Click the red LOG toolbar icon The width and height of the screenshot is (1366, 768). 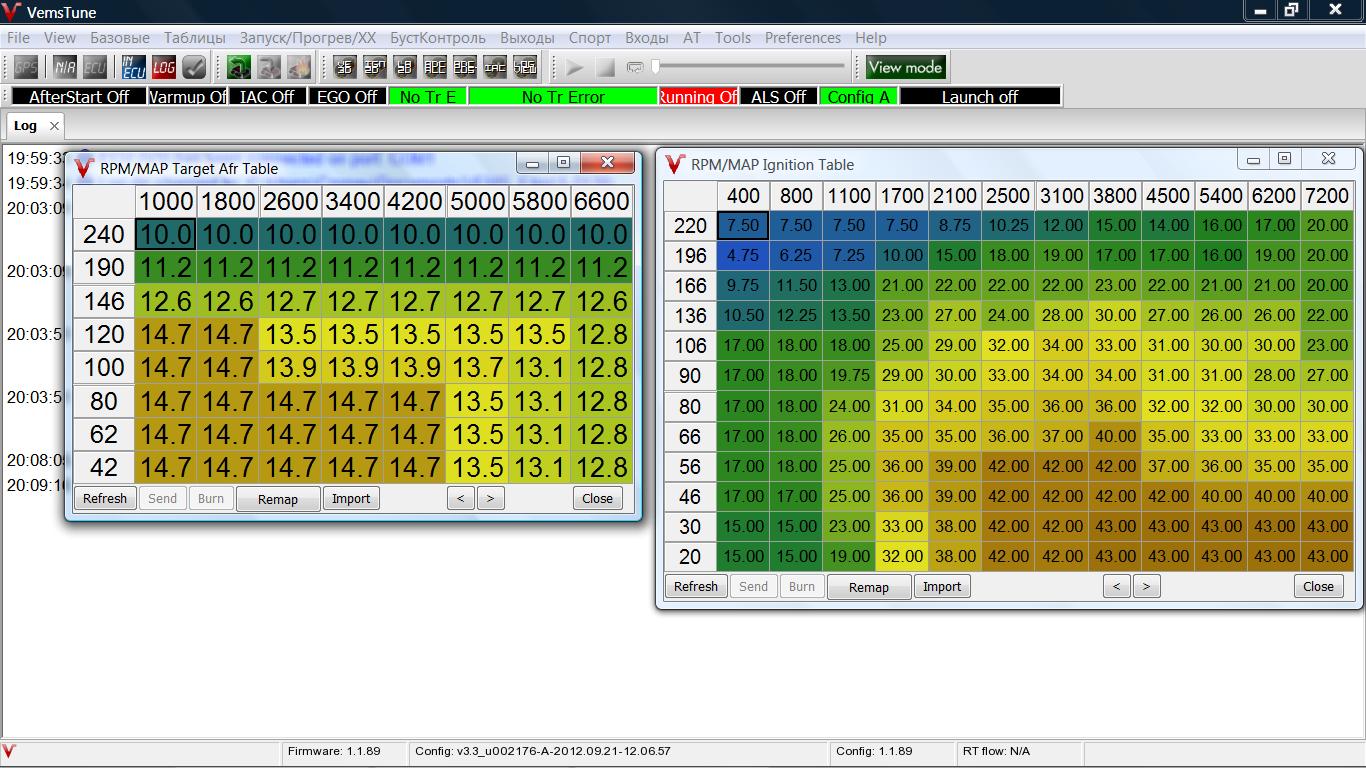pyautogui.click(x=164, y=68)
